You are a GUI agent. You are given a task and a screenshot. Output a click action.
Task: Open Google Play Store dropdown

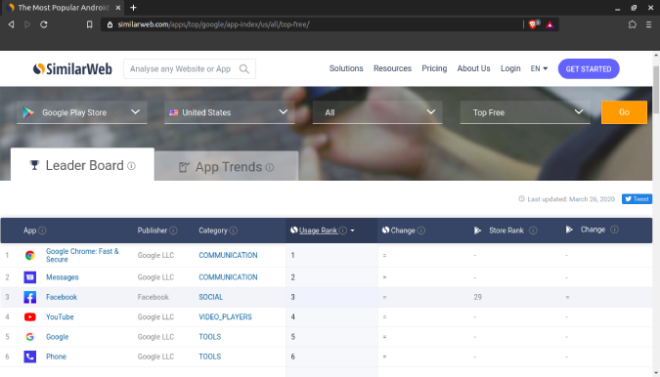coord(82,112)
